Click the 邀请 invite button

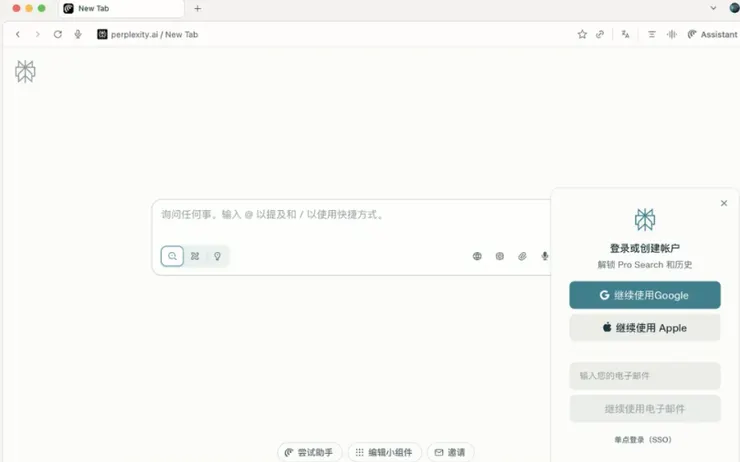pyautogui.click(x=450, y=453)
